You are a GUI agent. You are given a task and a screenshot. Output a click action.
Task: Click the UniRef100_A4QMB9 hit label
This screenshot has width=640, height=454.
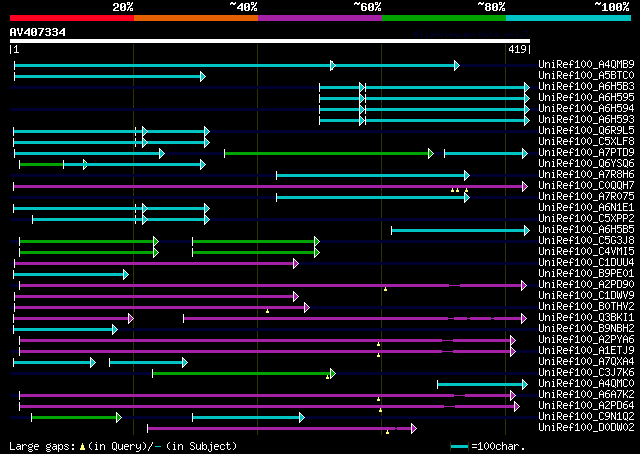586,64
